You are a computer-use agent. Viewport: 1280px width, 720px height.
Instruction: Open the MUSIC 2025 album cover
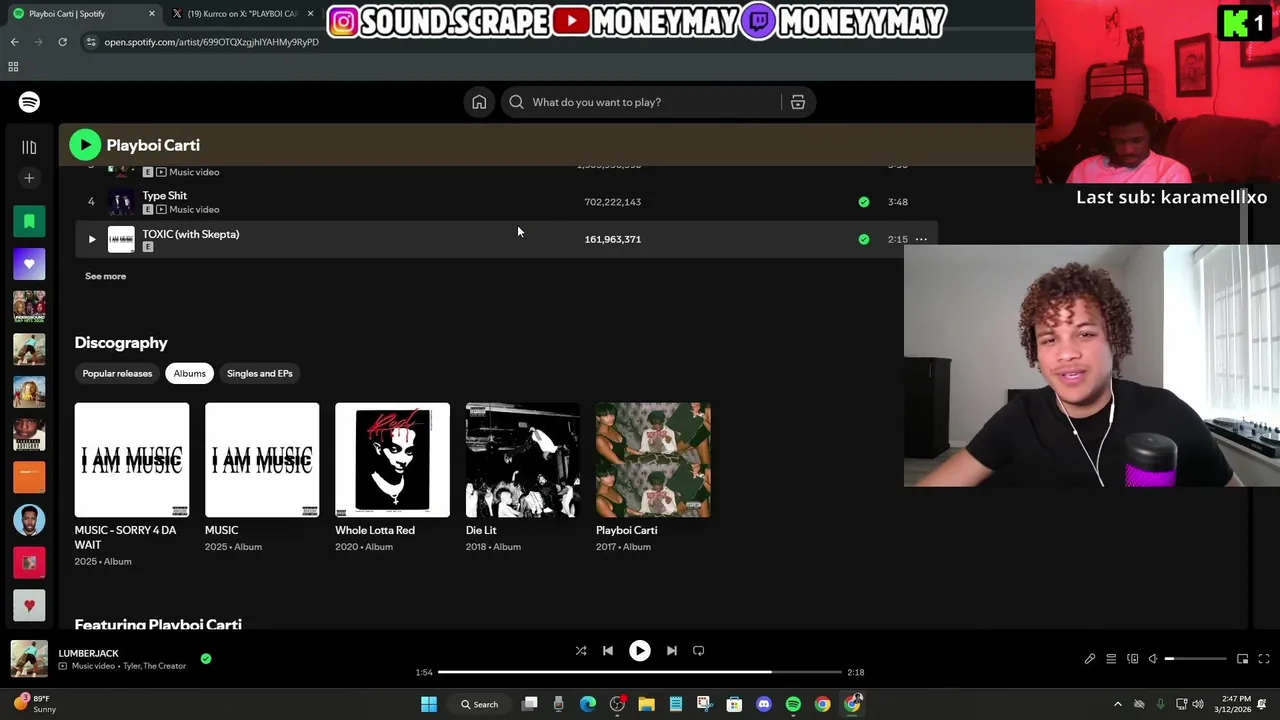tap(262, 460)
